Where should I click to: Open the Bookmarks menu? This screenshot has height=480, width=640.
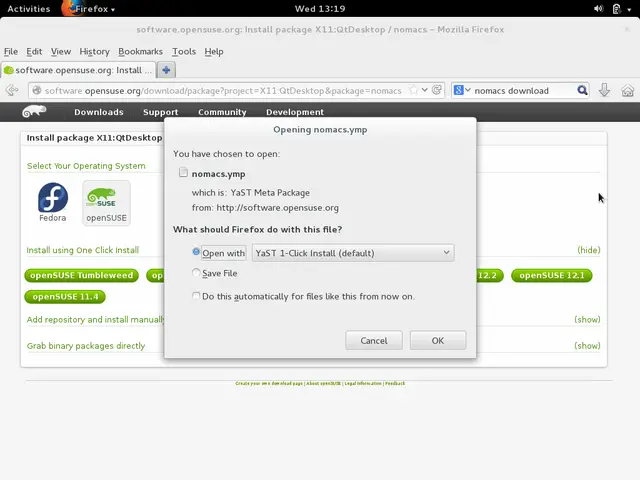[140, 51]
